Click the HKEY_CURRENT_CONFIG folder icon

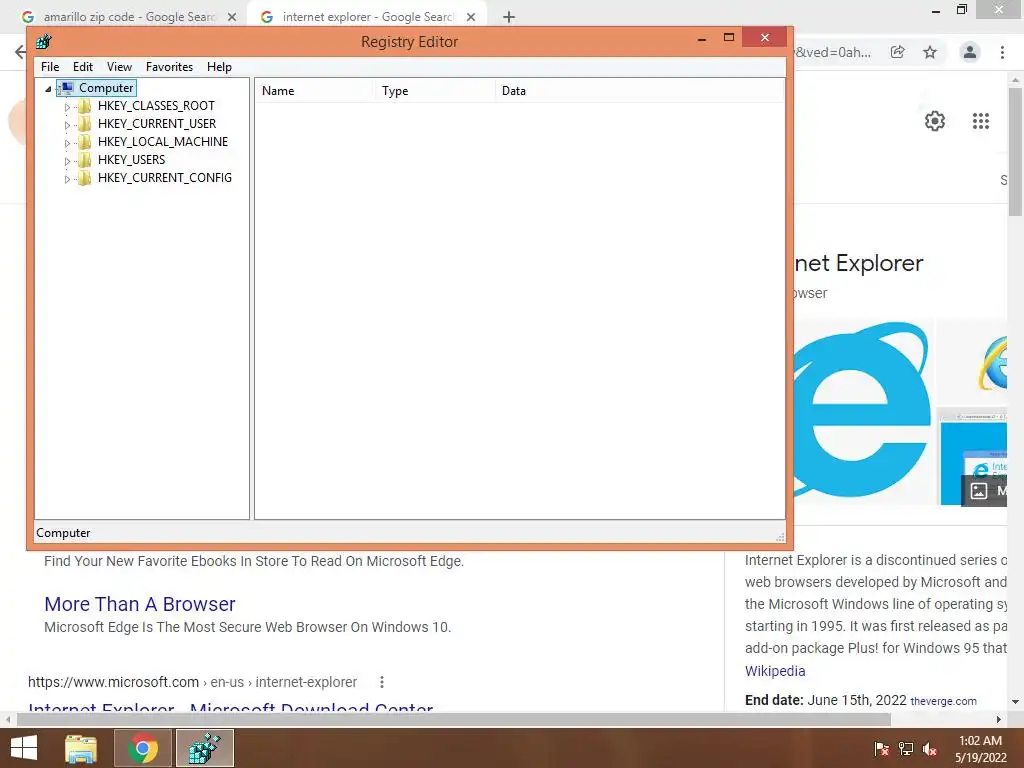pos(84,178)
